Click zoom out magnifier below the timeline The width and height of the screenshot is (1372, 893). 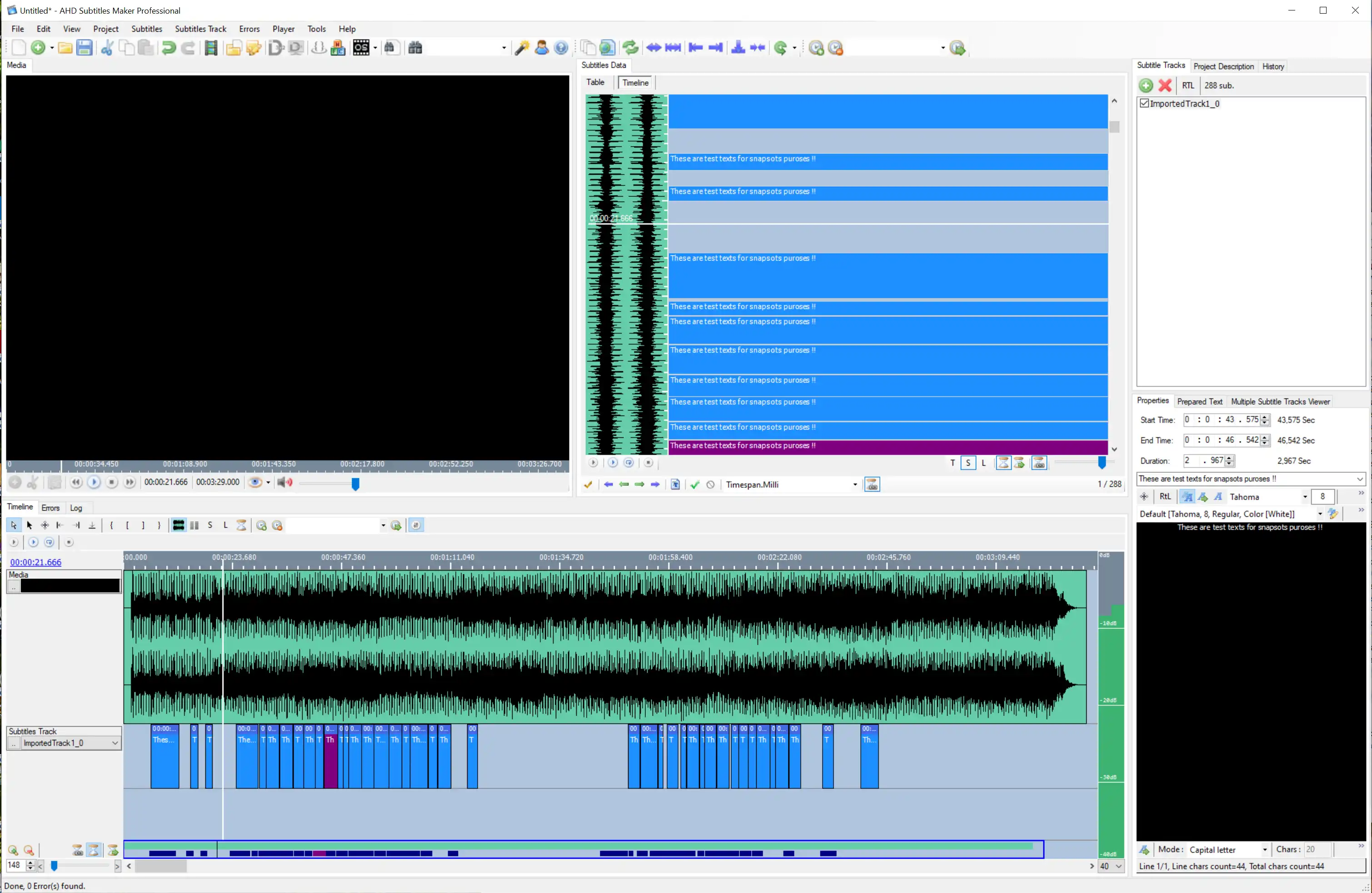tap(28, 850)
